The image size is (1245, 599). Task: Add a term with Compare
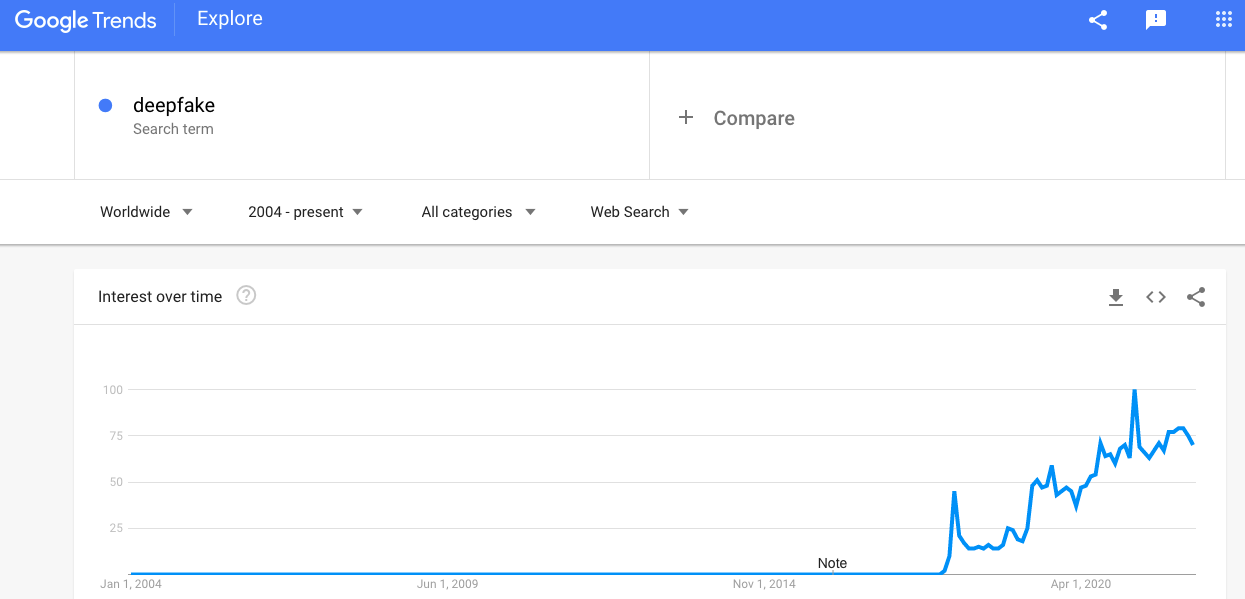click(x=754, y=118)
